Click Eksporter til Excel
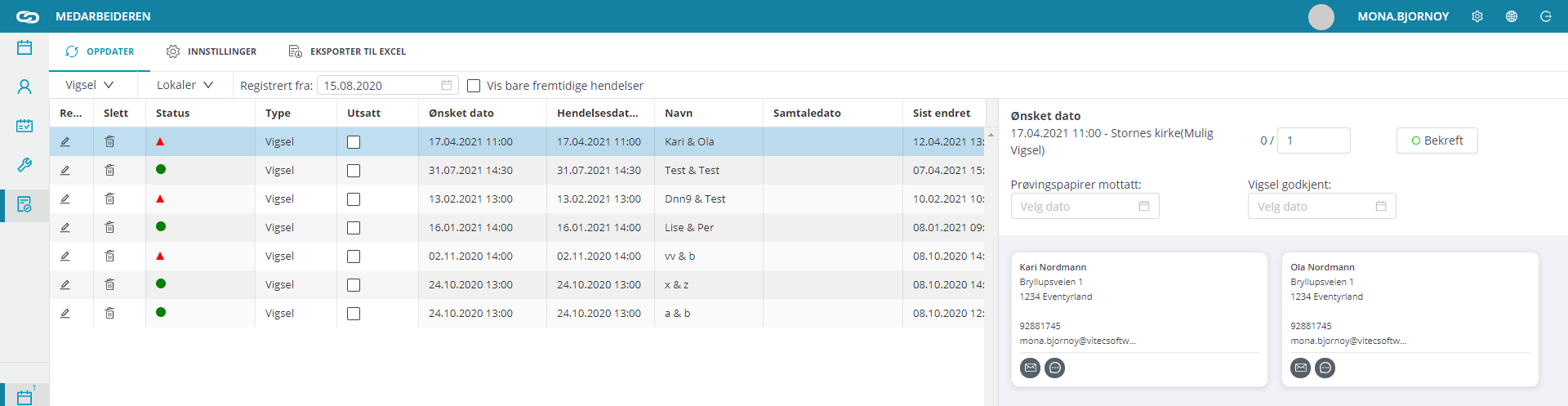The width and height of the screenshot is (1568, 406). [347, 51]
